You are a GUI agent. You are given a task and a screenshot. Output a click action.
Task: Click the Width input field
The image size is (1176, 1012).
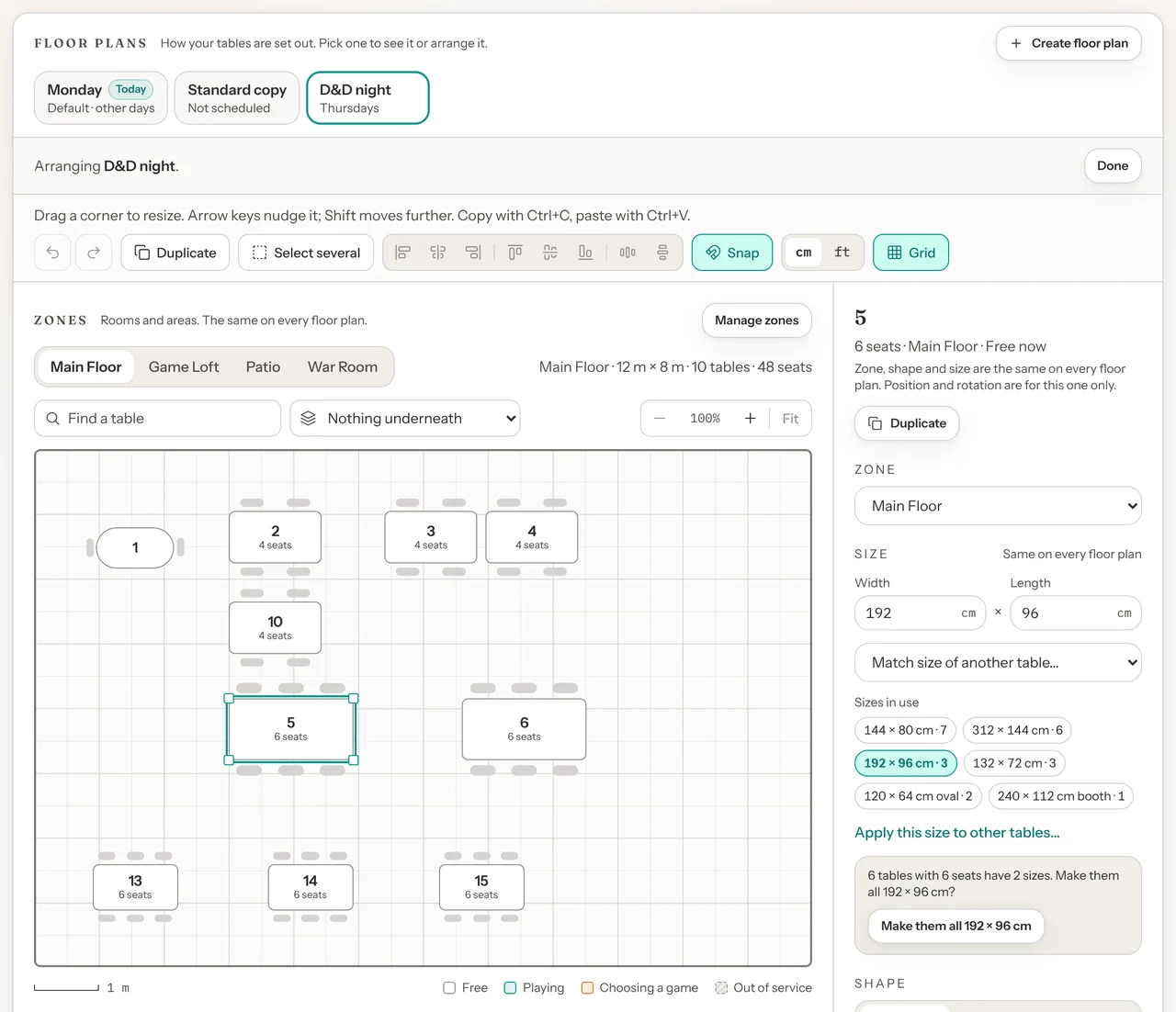921,613
